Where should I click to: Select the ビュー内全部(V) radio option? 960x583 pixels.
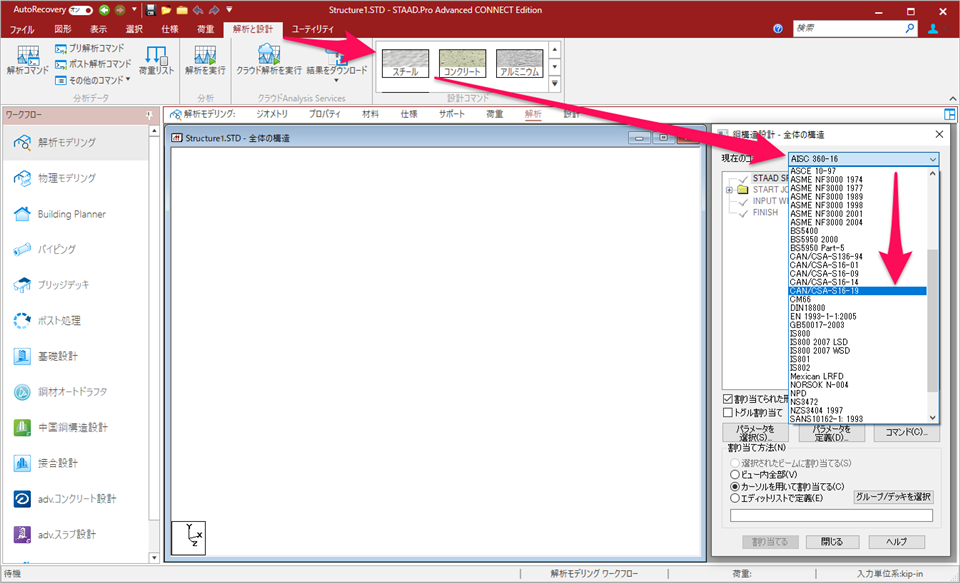click(x=735, y=475)
